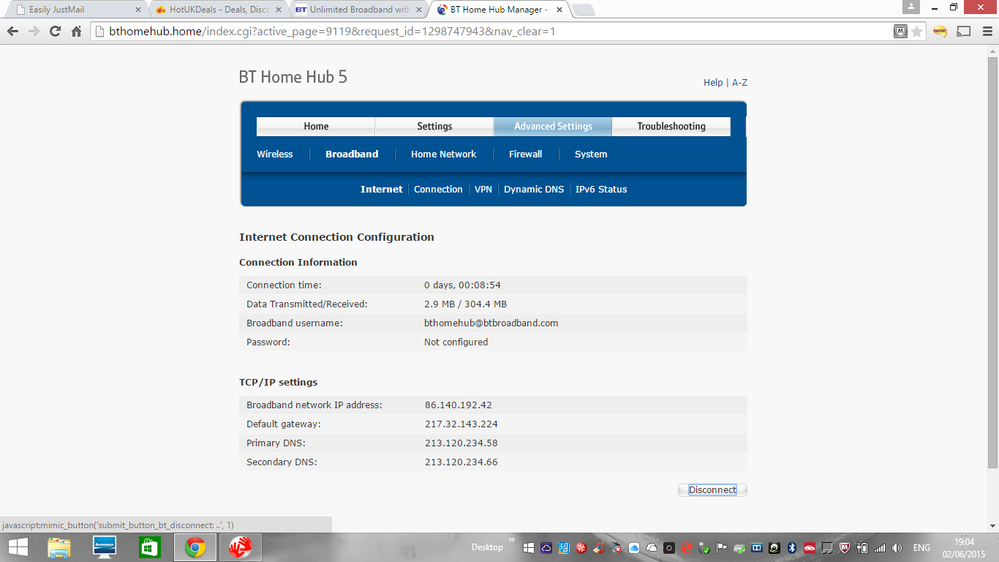This screenshot has width=999, height=562.
Task: Click the Help link
Action: click(x=713, y=83)
